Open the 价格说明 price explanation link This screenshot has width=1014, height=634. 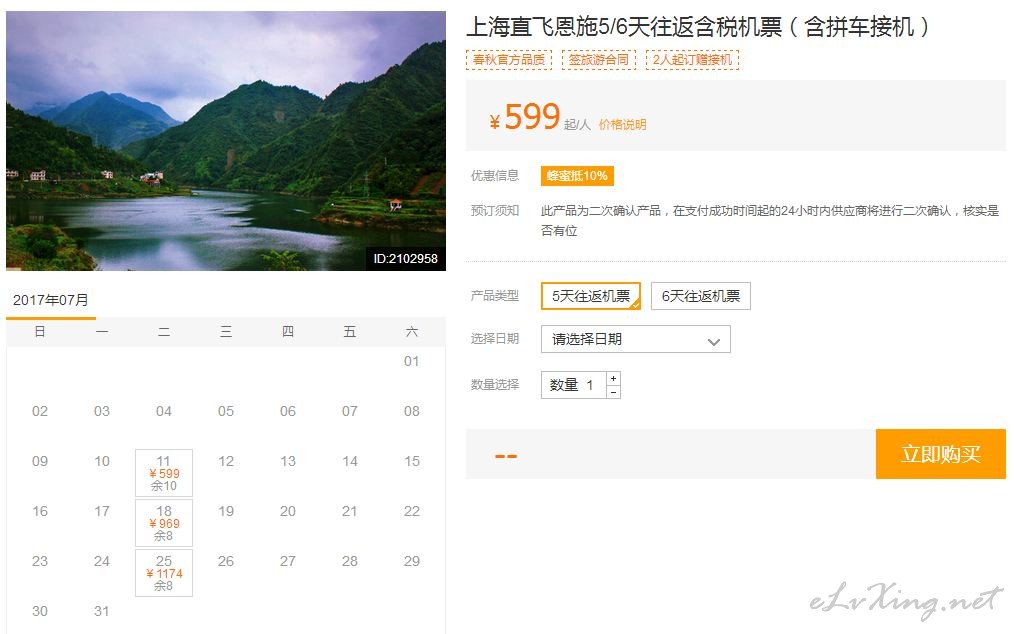[622, 124]
